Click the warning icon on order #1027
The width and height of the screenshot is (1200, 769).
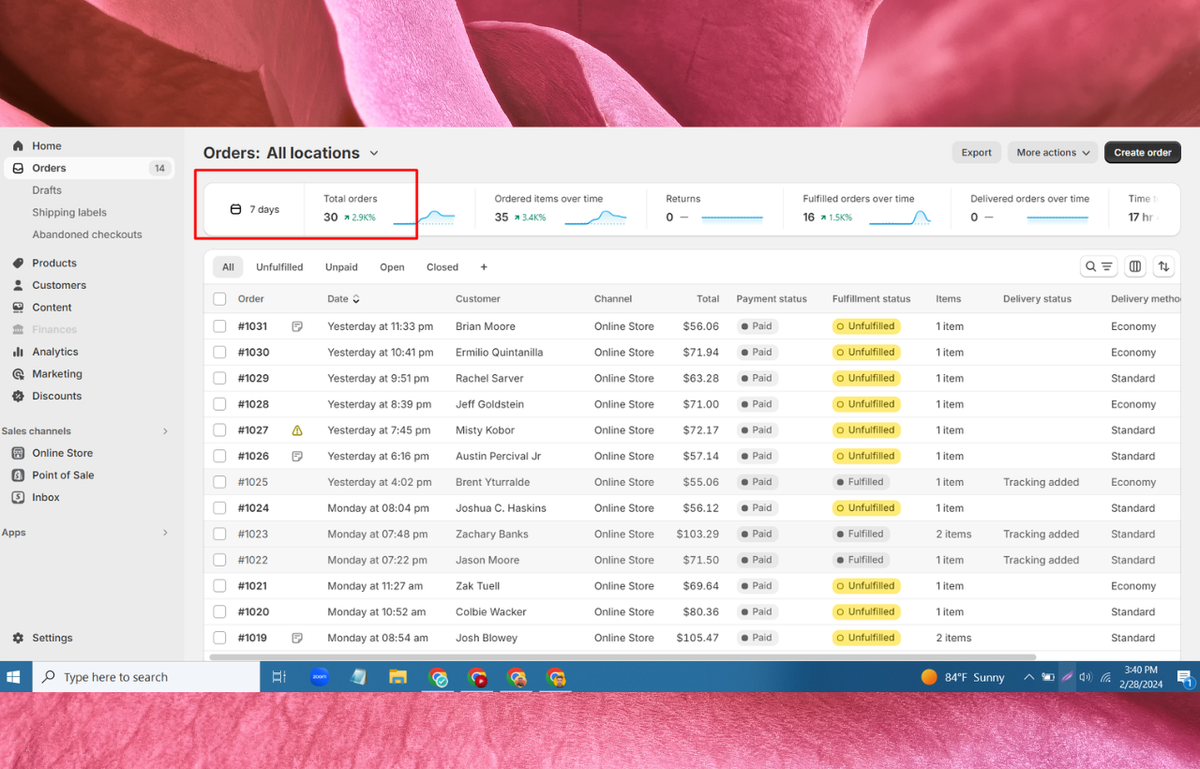tap(297, 430)
